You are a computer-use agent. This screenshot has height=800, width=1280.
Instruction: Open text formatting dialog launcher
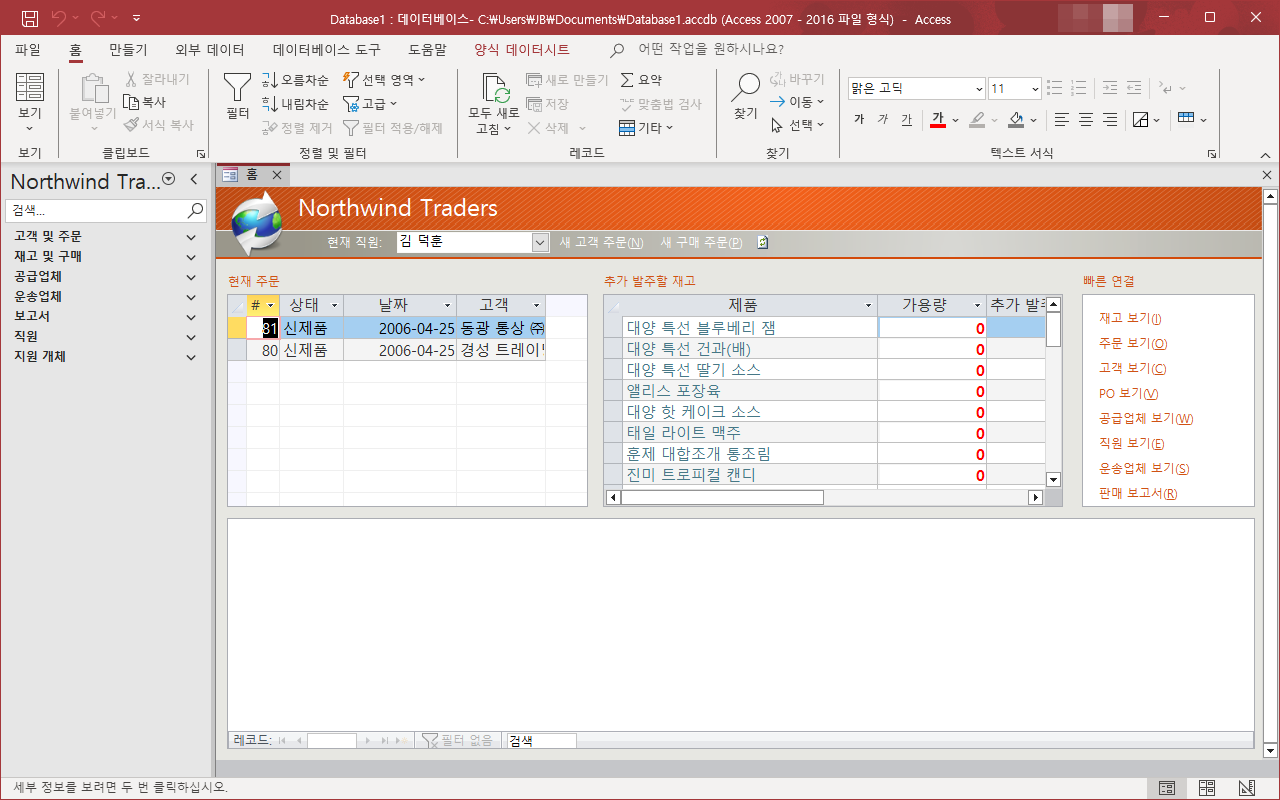click(x=1212, y=154)
